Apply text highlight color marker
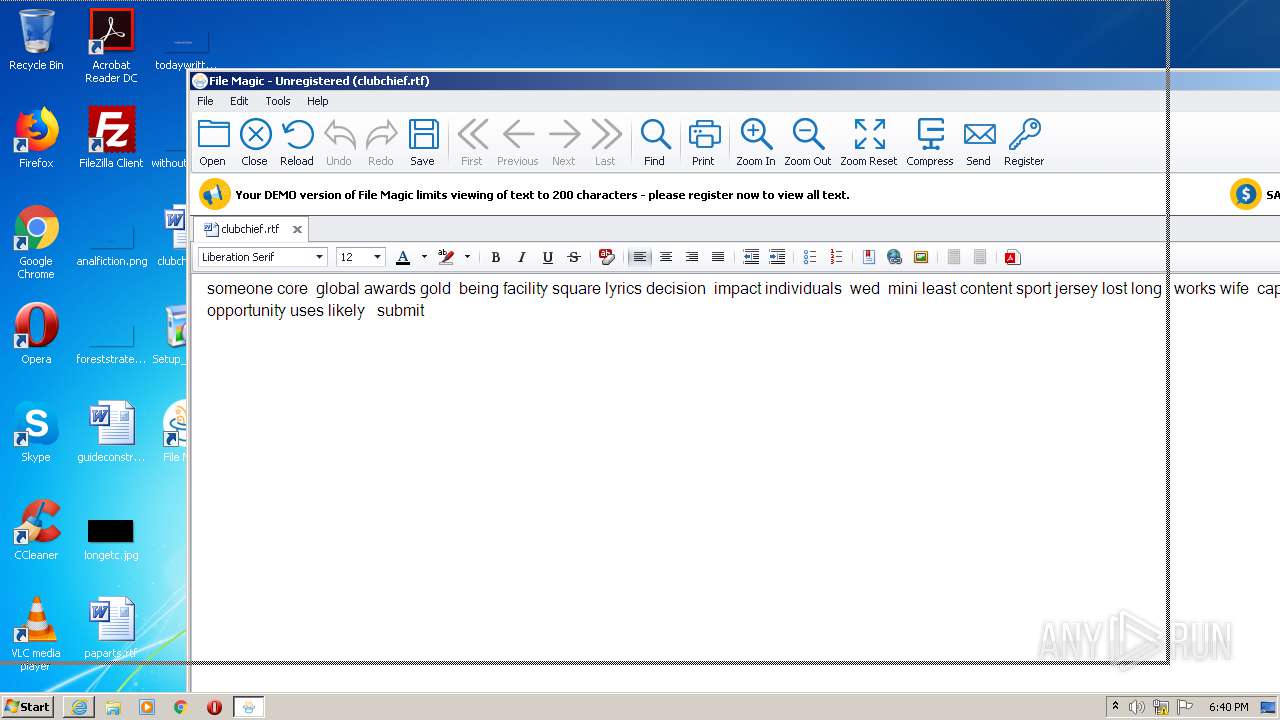Viewport: 1280px width, 720px height. [446, 257]
